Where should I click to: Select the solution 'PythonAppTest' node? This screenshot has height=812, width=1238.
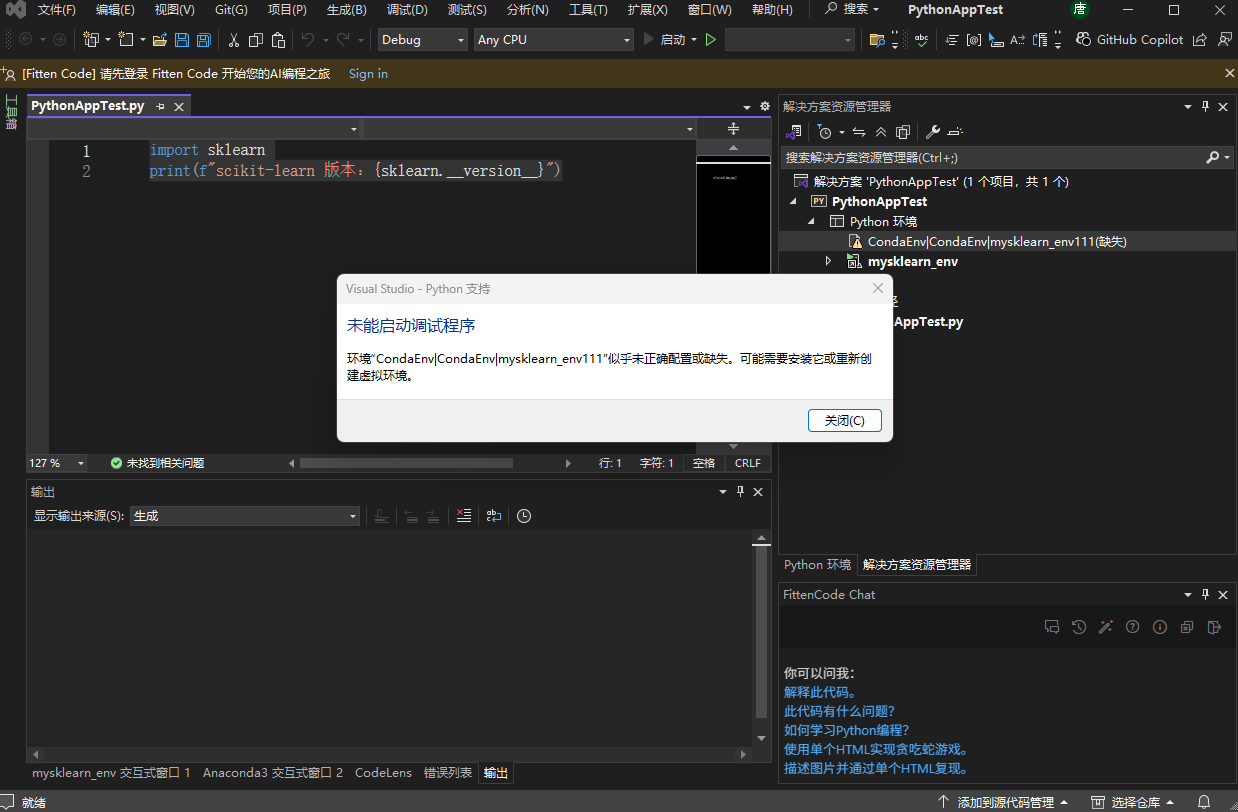click(941, 182)
